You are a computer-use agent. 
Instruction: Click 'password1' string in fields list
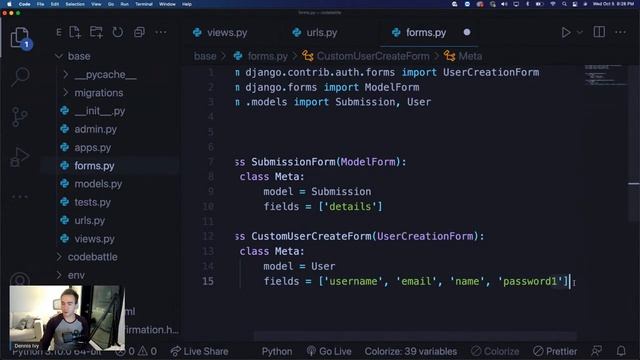(x=530, y=281)
